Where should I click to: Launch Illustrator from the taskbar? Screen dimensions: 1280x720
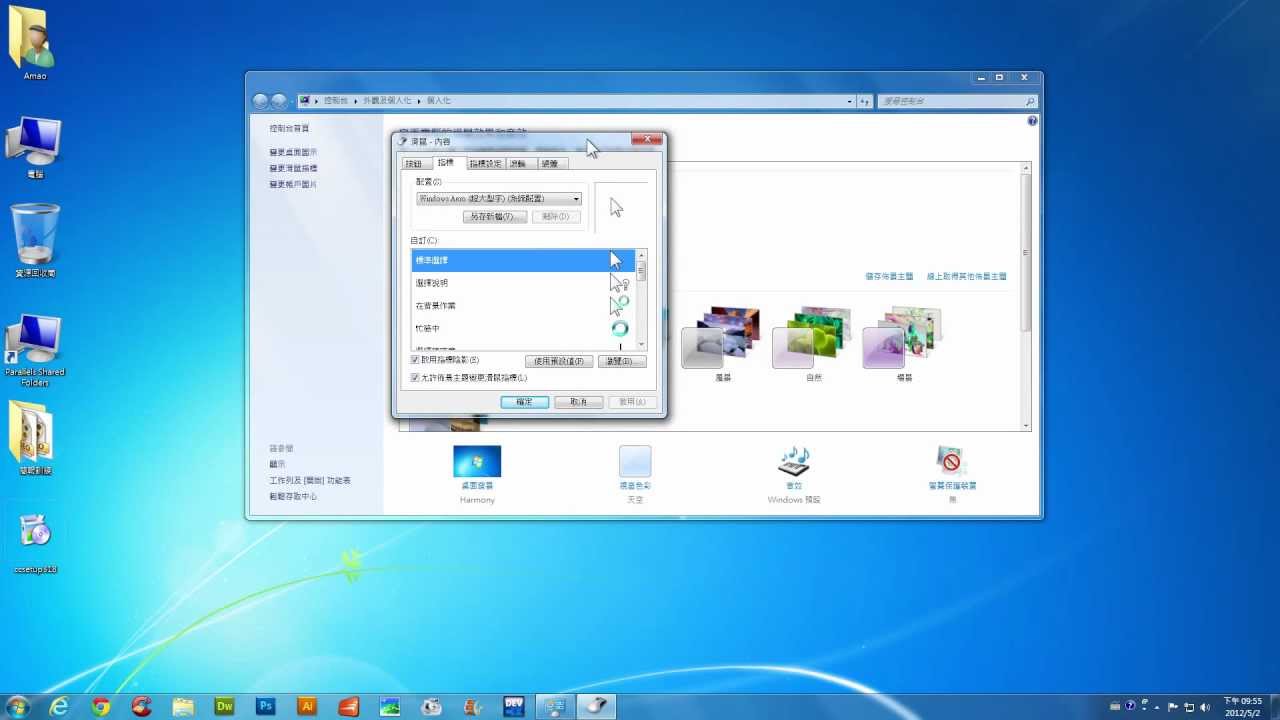(x=307, y=706)
